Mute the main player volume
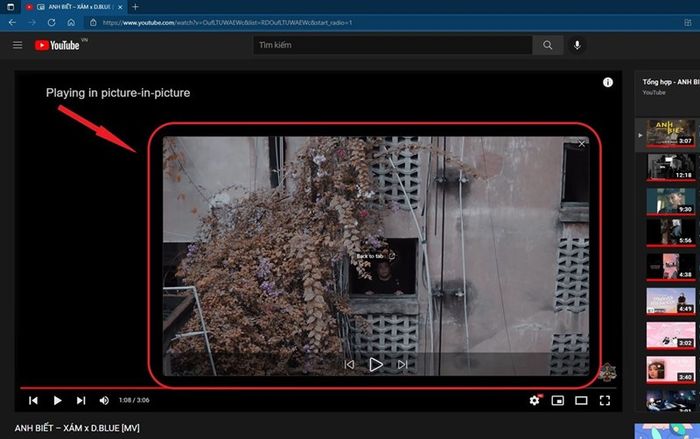The height and width of the screenshot is (439, 700). pos(104,401)
